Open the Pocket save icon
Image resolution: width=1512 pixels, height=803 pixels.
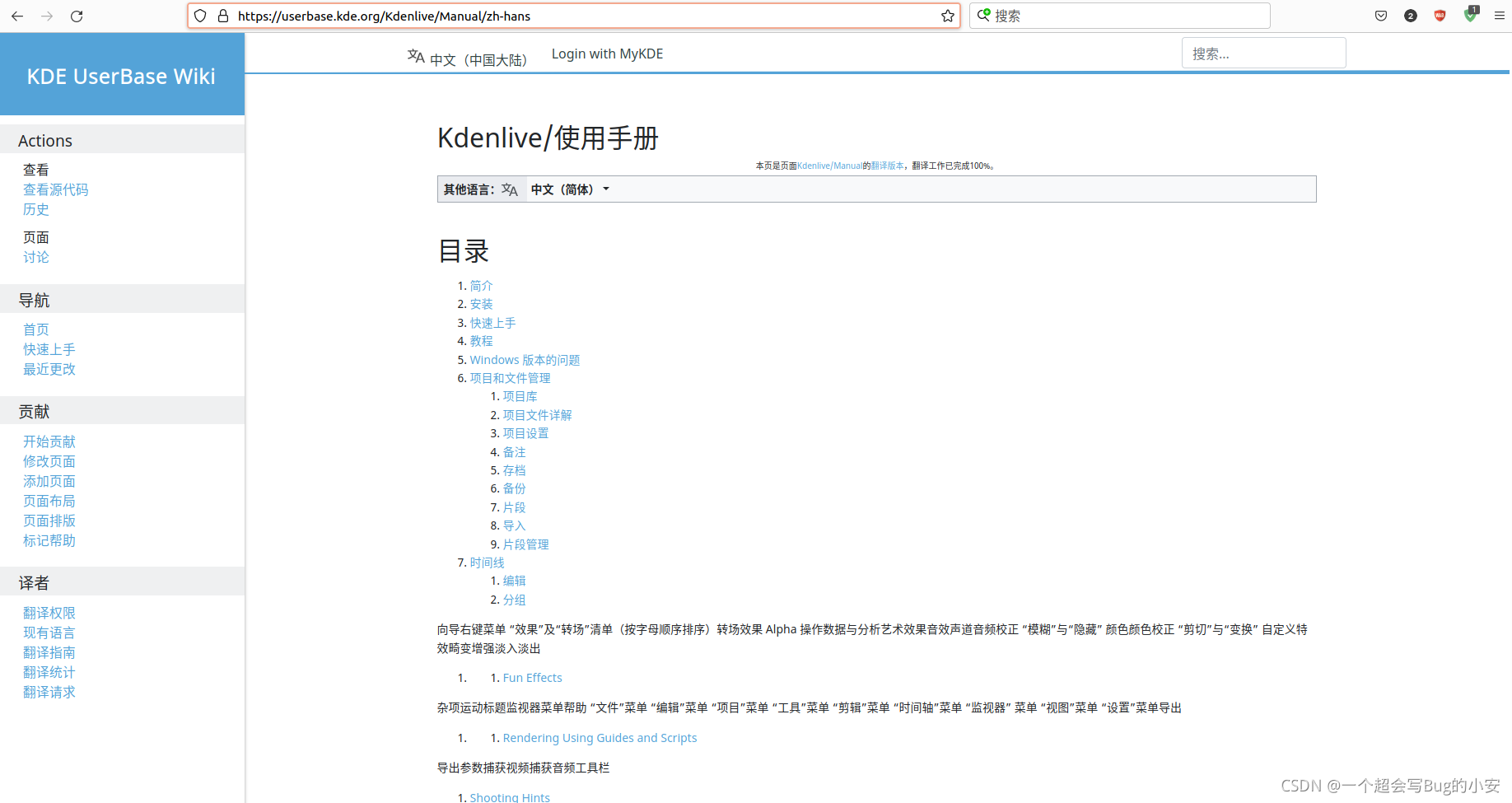pyautogui.click(x=1381, y=16)
